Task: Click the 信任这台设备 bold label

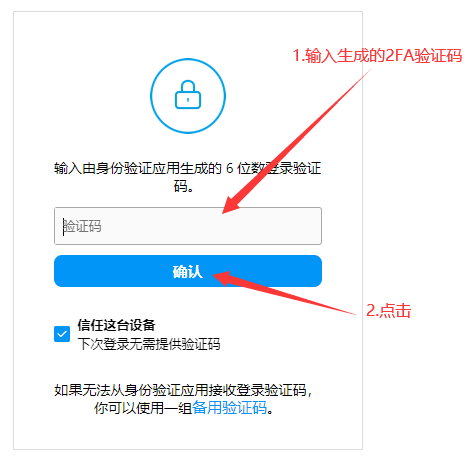Action: 116,325
